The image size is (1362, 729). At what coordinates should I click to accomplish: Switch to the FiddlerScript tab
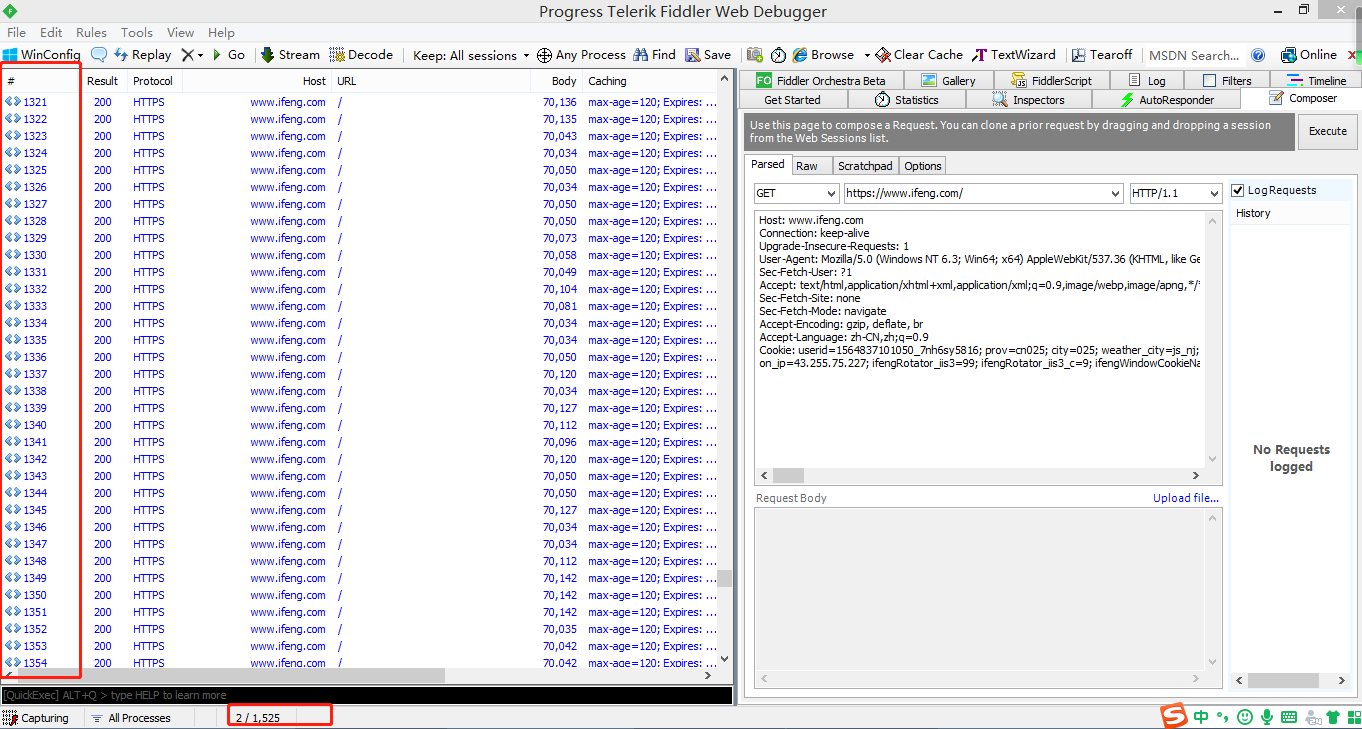pyautogui.click(x=1051, y=80)
